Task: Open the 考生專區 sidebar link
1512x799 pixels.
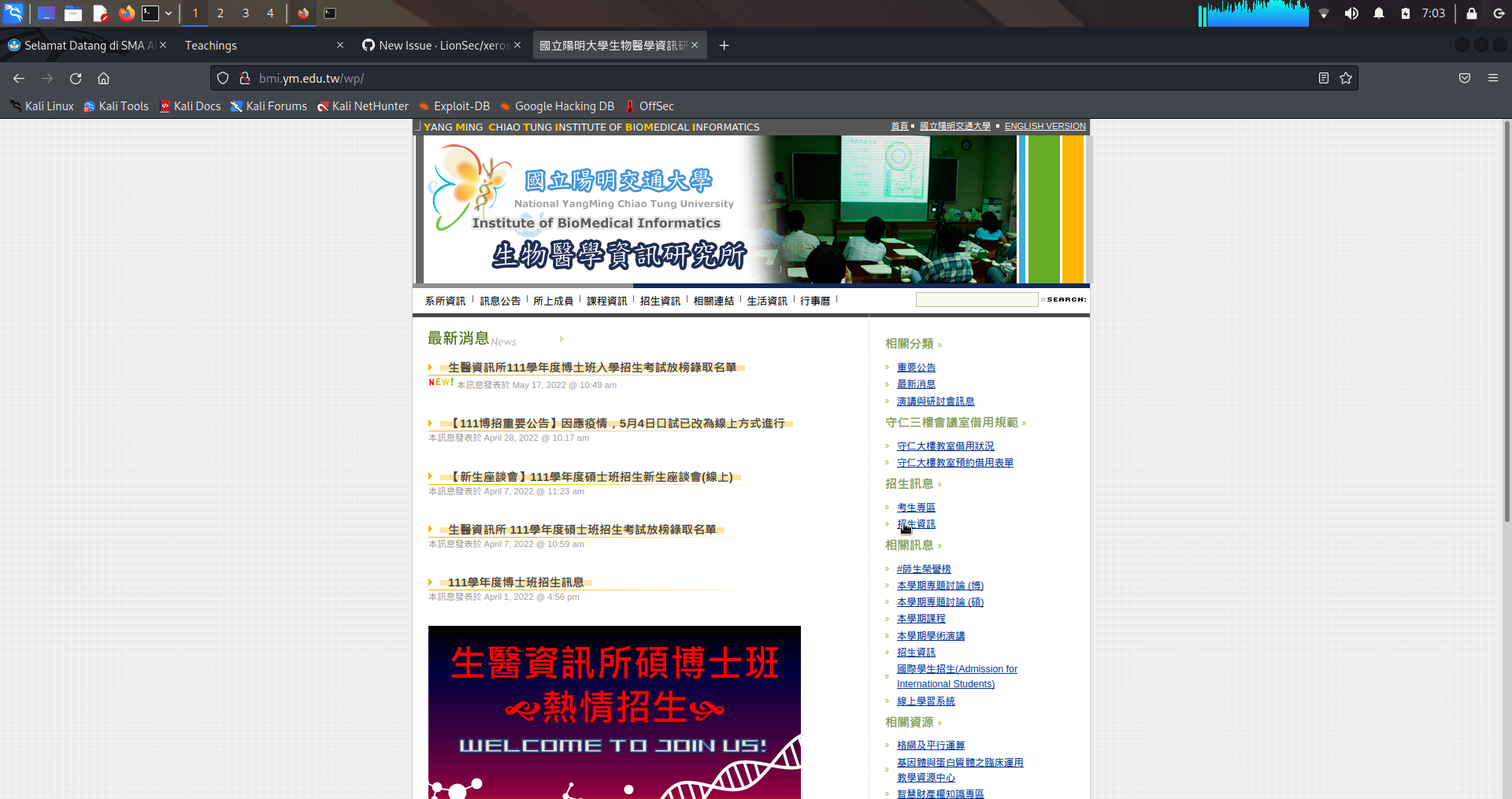Action: pyautogui.click(x=916, y=508)
